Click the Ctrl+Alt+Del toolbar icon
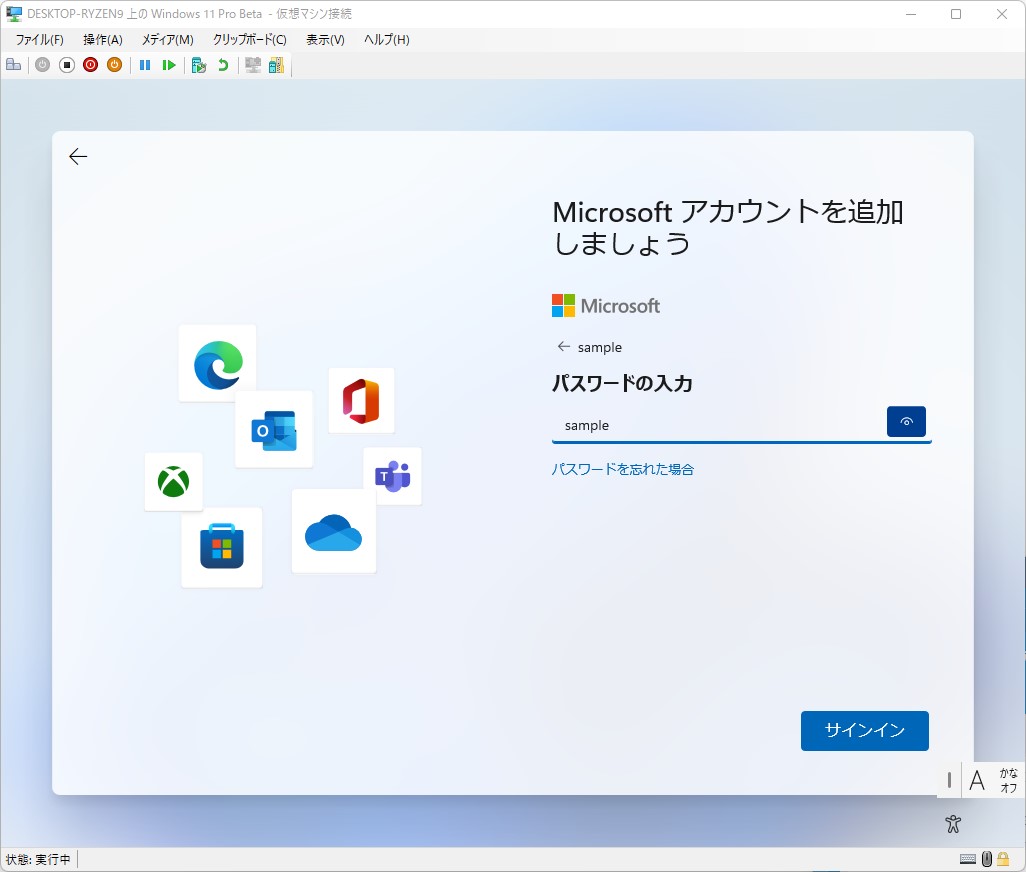The height and width of the screenshot is (872, 1026). 13,64
